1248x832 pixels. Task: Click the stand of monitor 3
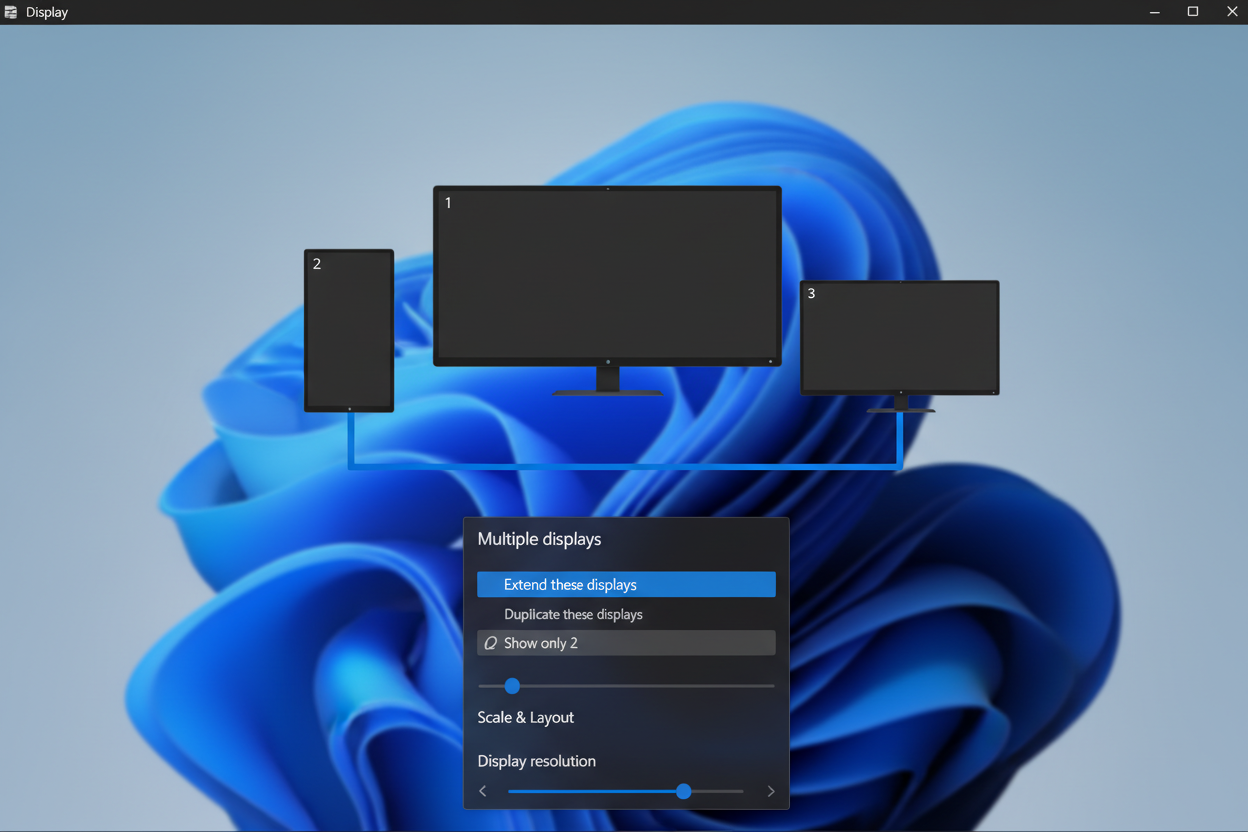click(901, 403)
